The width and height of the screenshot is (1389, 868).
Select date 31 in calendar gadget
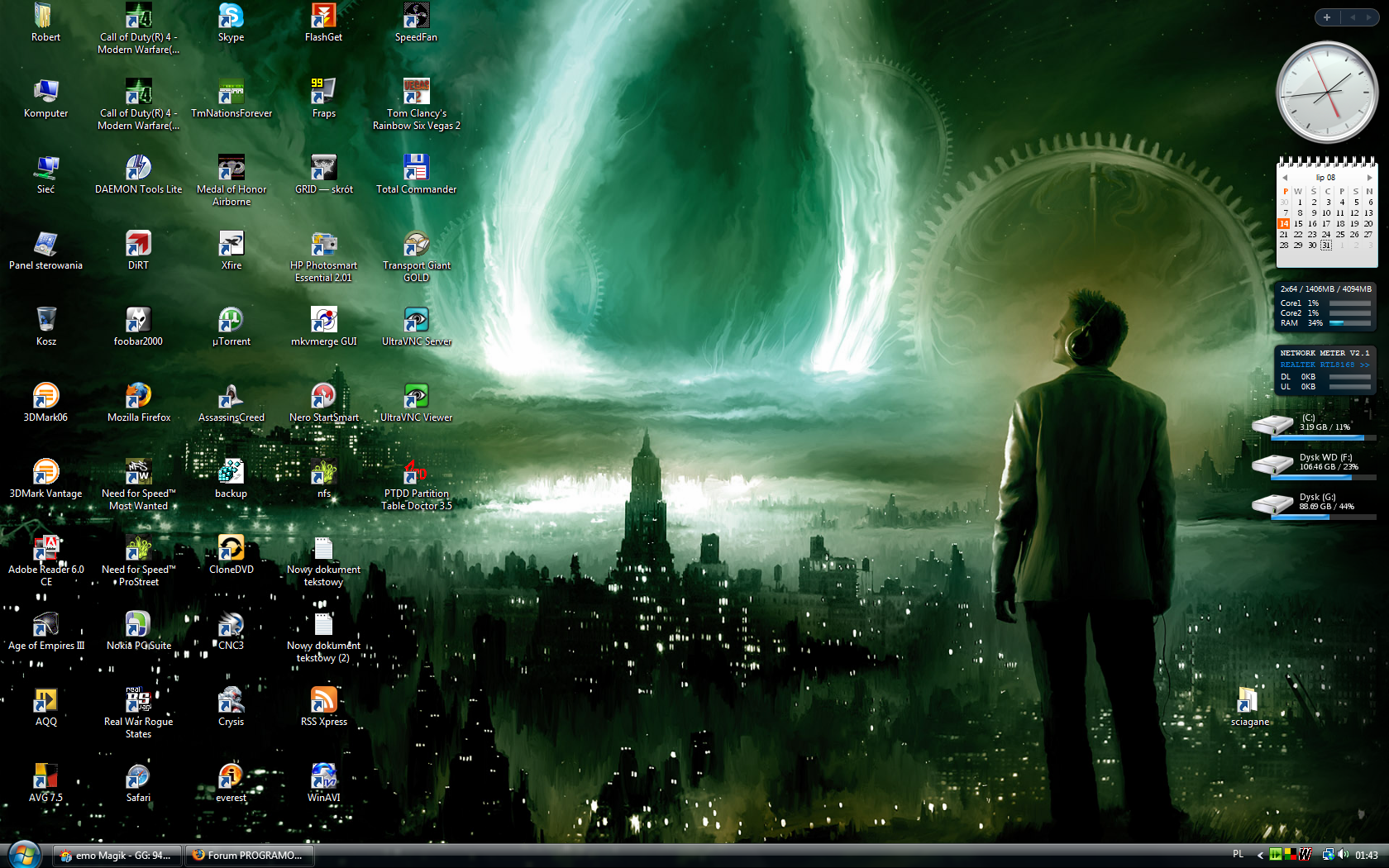pos(1326,246)
